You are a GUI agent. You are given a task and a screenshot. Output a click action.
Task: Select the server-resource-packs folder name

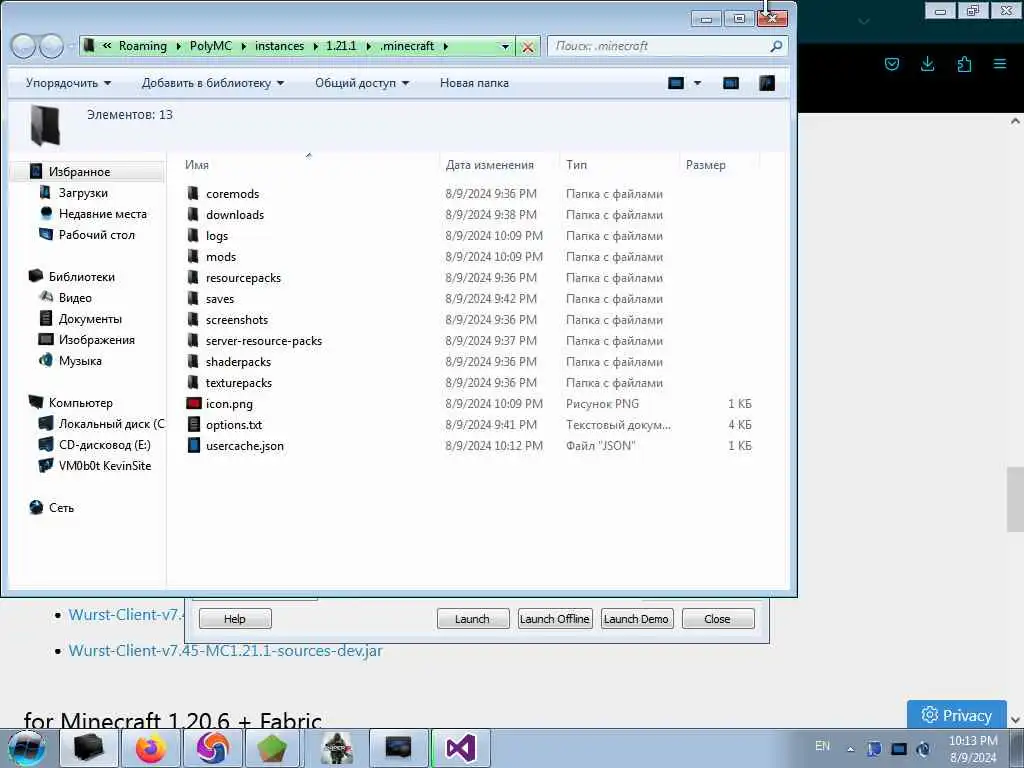[x=264, y=341]
